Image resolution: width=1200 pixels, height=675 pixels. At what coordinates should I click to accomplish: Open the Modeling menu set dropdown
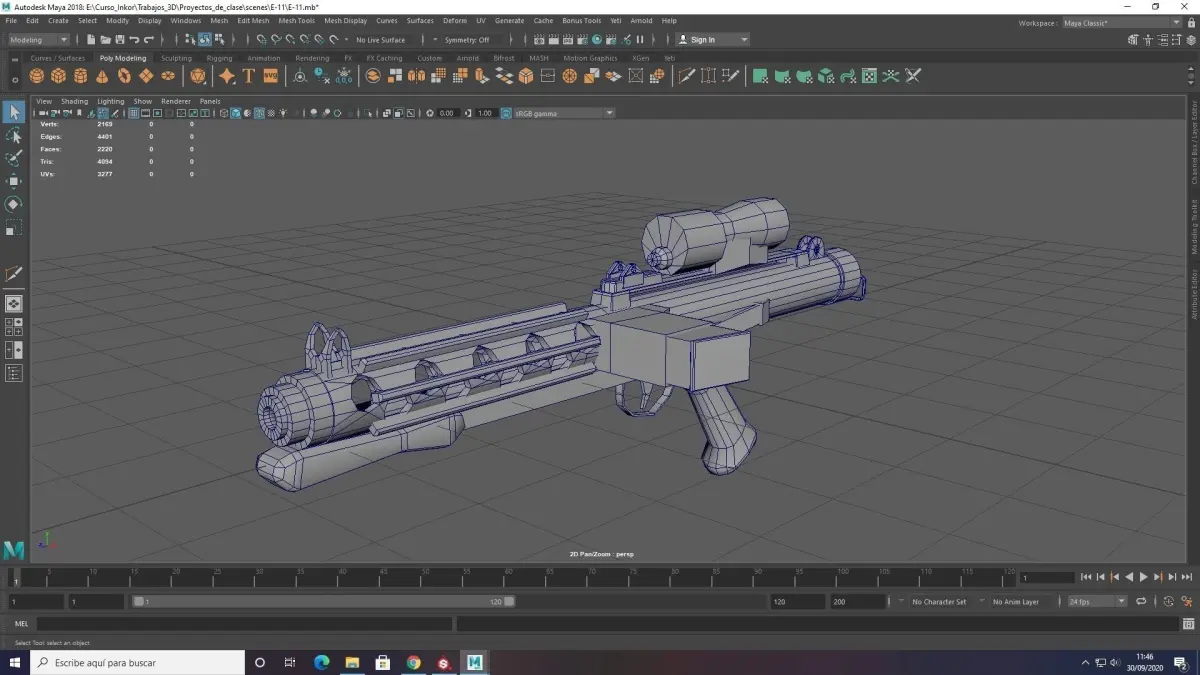click(39, 40)
